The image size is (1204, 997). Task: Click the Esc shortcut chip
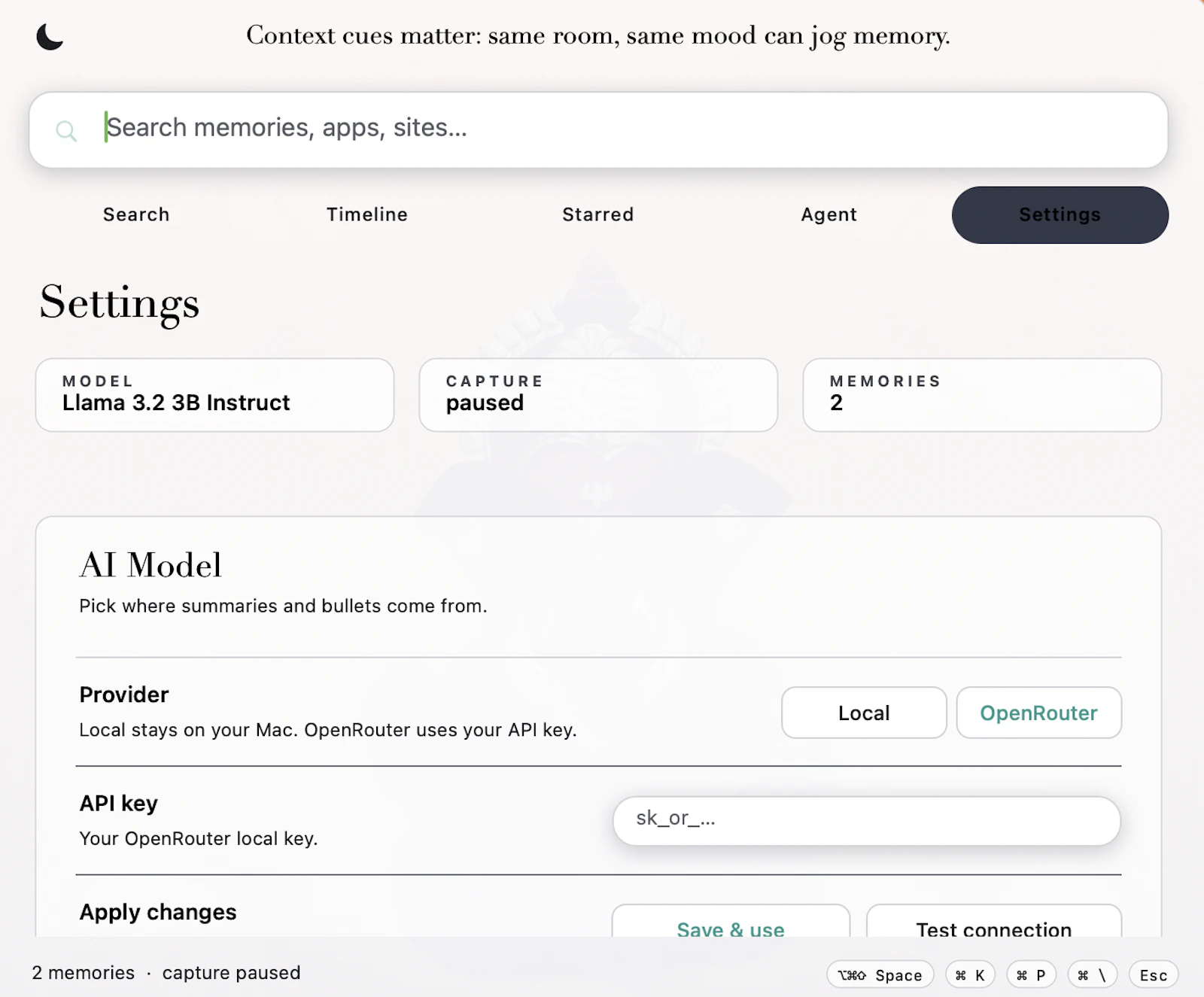tap(1154, 974)
